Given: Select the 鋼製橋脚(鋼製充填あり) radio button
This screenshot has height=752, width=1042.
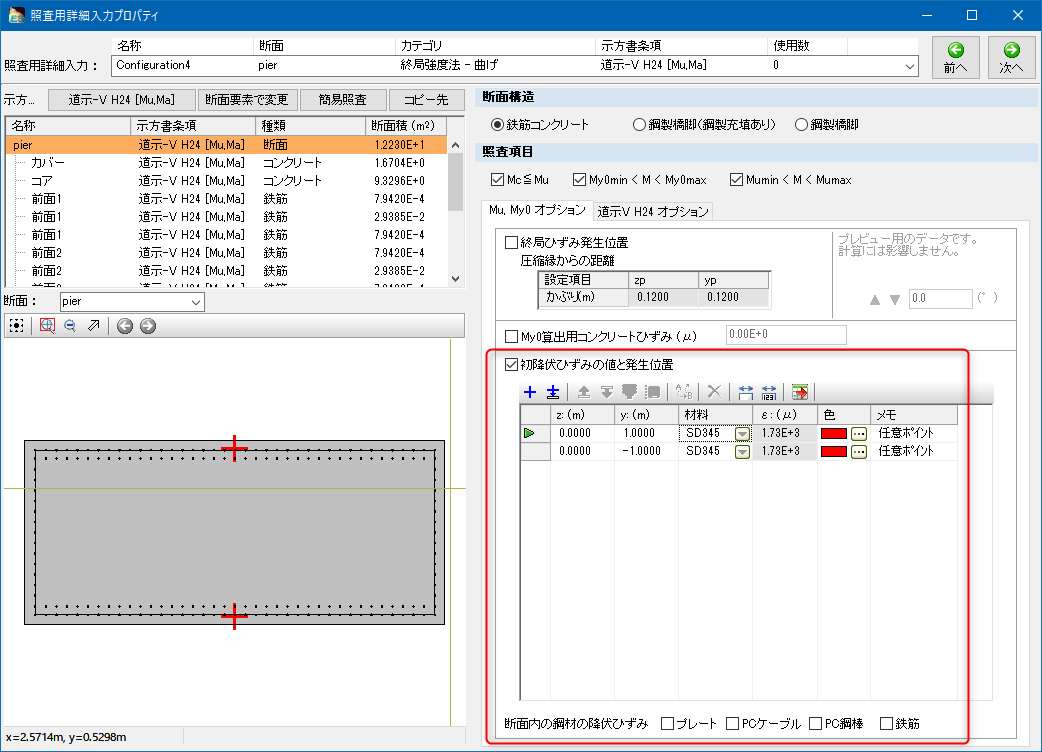Looking at the screenshot, I should coord(640,125).
